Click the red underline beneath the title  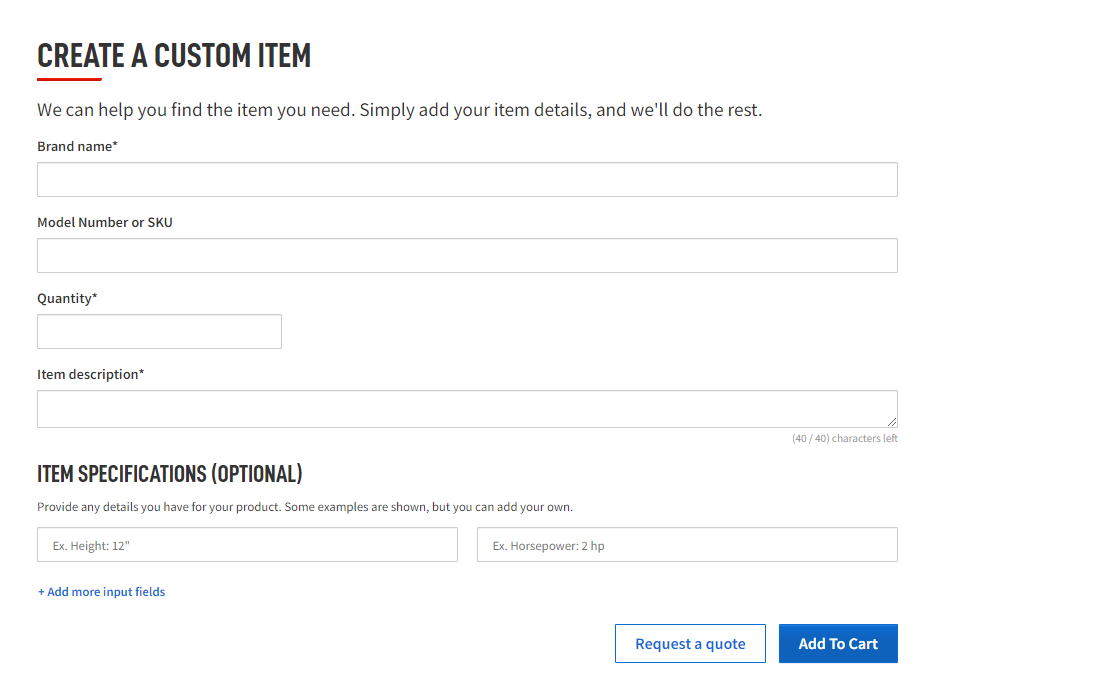point(69,79)
